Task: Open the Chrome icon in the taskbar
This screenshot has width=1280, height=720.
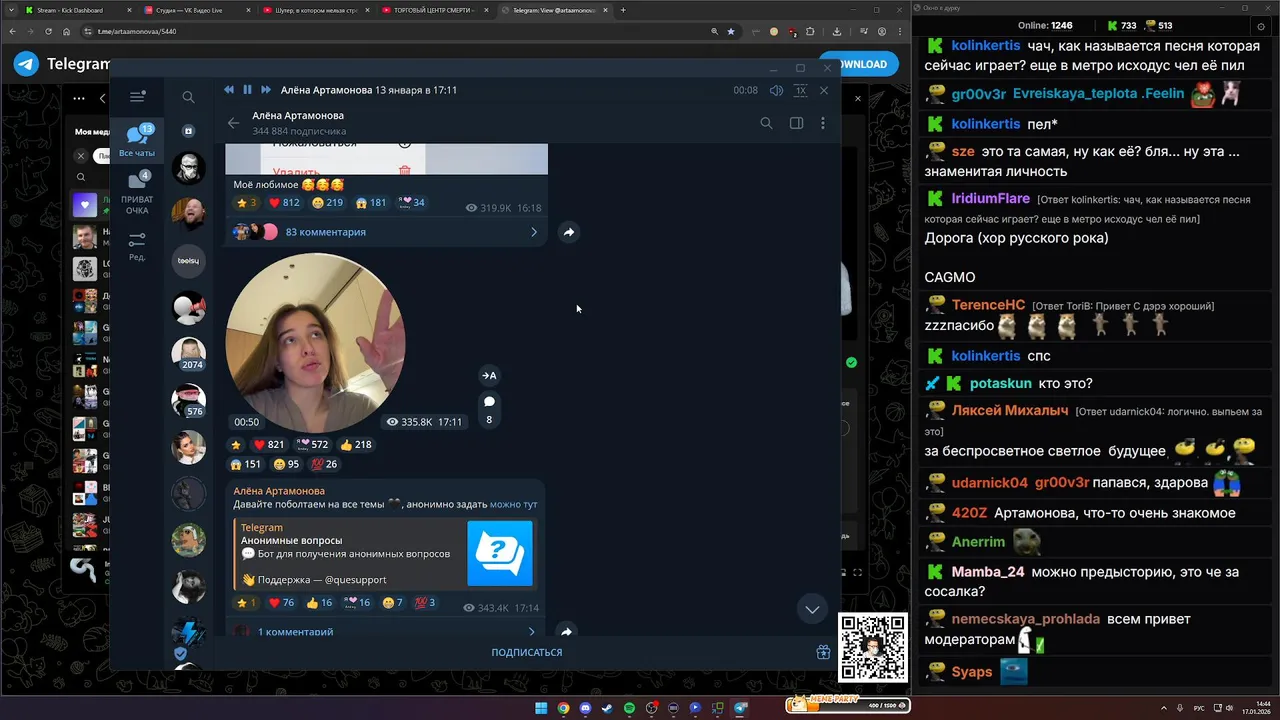Action: 563,708
